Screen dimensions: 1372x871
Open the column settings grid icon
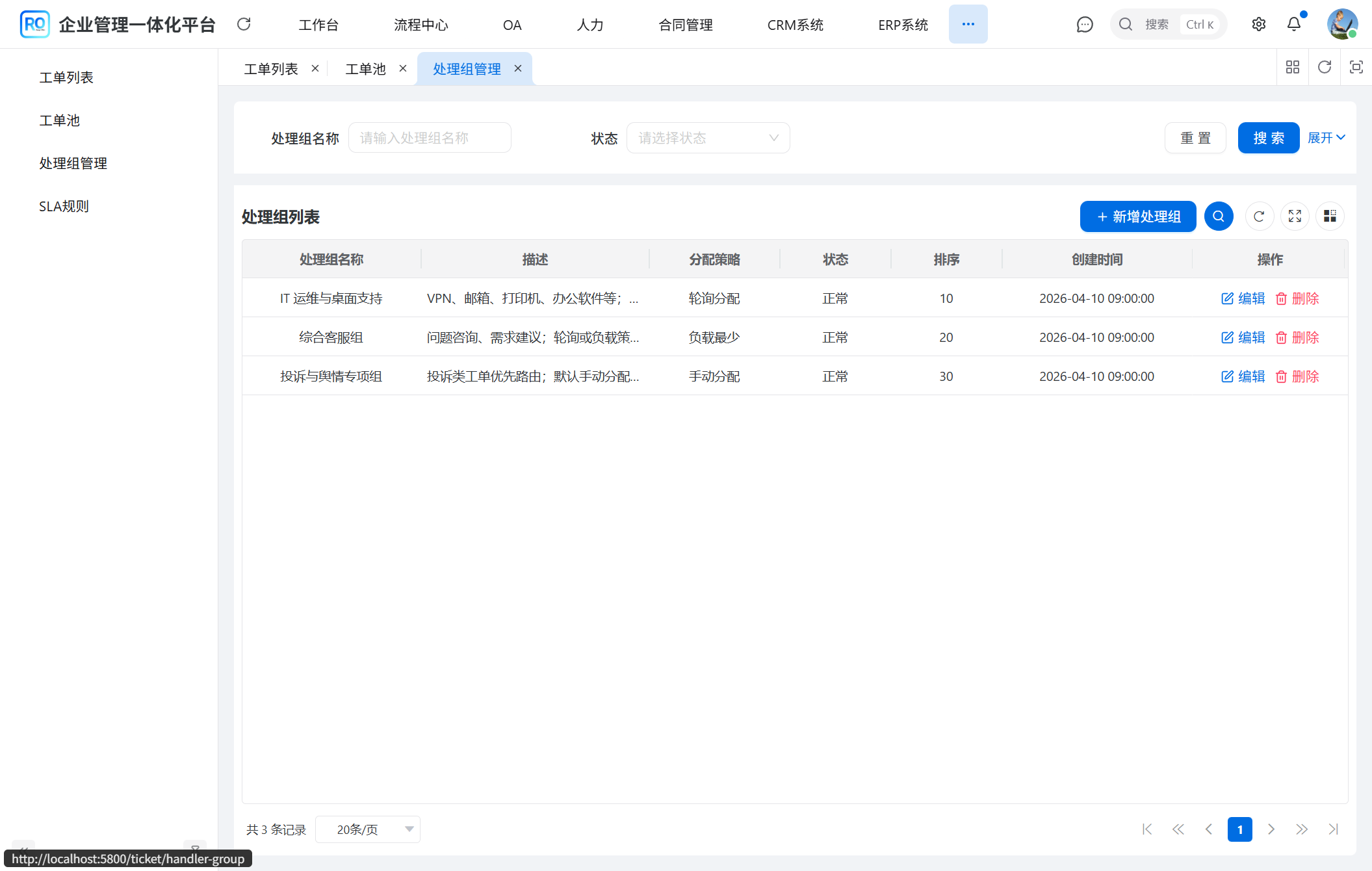pos(1330,216)
